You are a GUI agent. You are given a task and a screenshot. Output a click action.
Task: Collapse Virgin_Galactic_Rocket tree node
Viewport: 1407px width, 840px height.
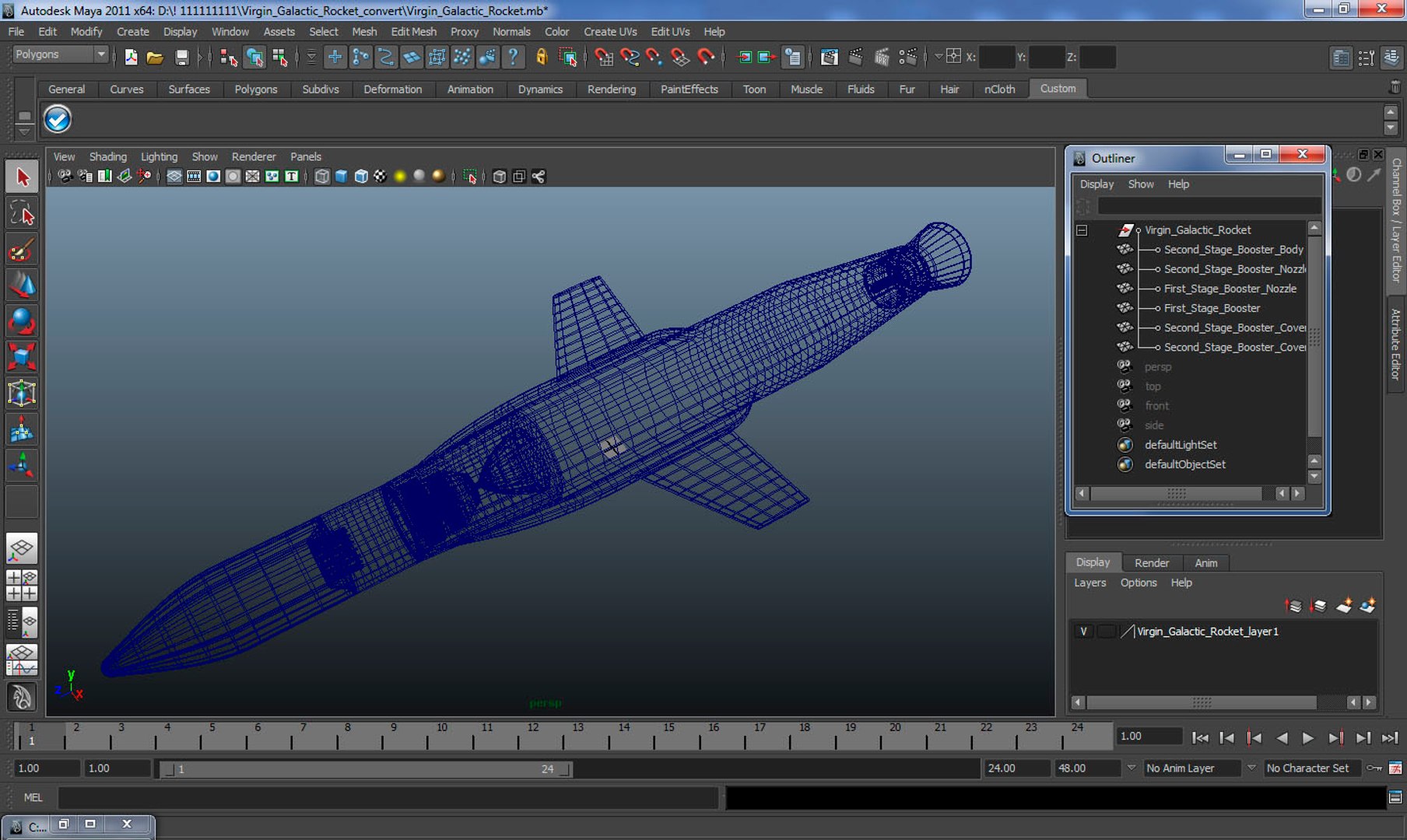pyautogui.click(x=1082, y=230)
